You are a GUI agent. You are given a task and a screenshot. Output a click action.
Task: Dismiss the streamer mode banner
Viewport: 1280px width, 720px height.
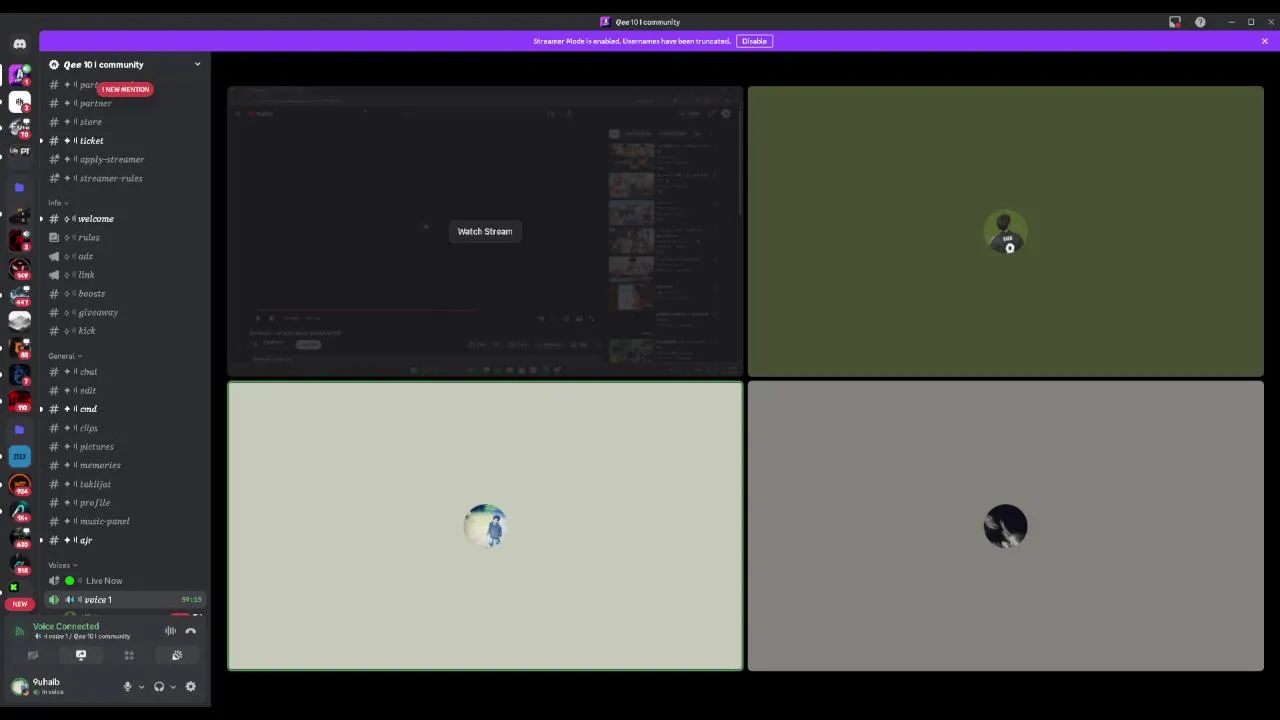pos(1264,41)
